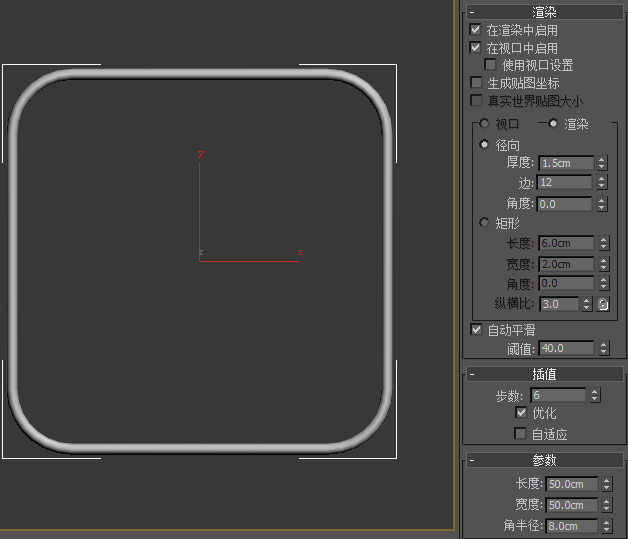Enable 生成贴图坐标 checkbox
The image size is (628, 539).
click(476, 82)
